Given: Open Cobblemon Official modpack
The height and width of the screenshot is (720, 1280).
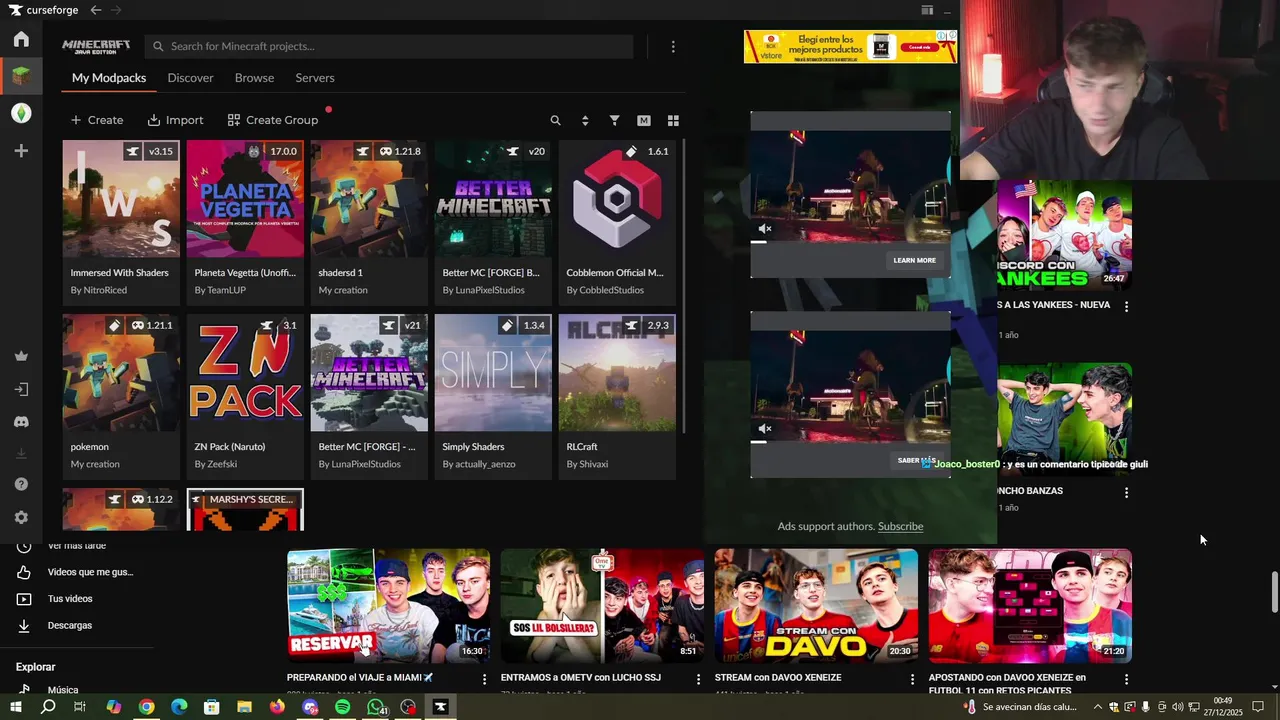Looking at the screenshot, I should (x=617, y=222).
